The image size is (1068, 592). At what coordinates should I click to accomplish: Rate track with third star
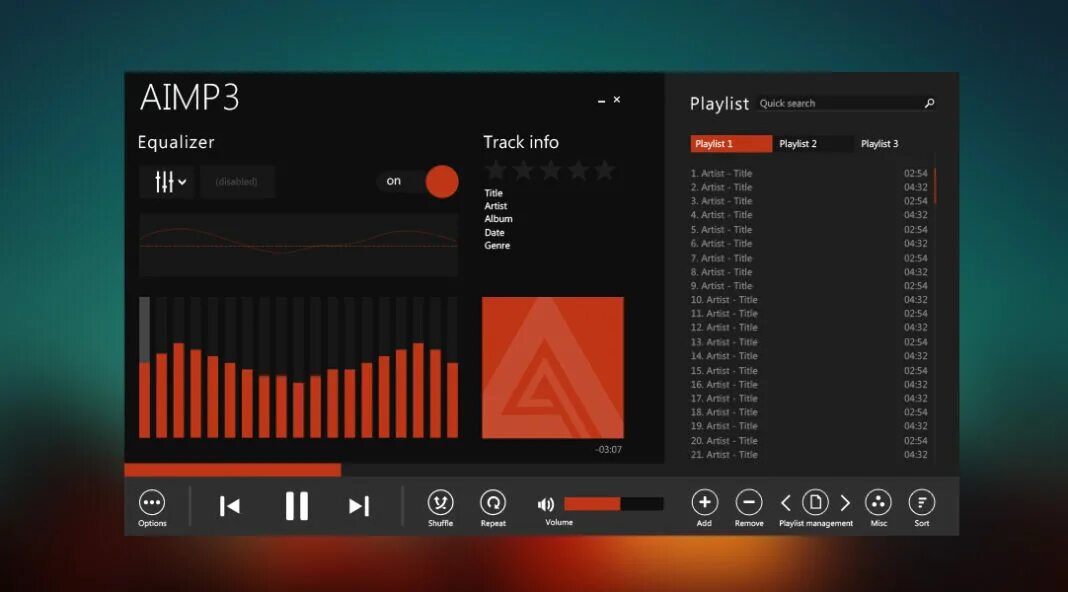(550, 170)
